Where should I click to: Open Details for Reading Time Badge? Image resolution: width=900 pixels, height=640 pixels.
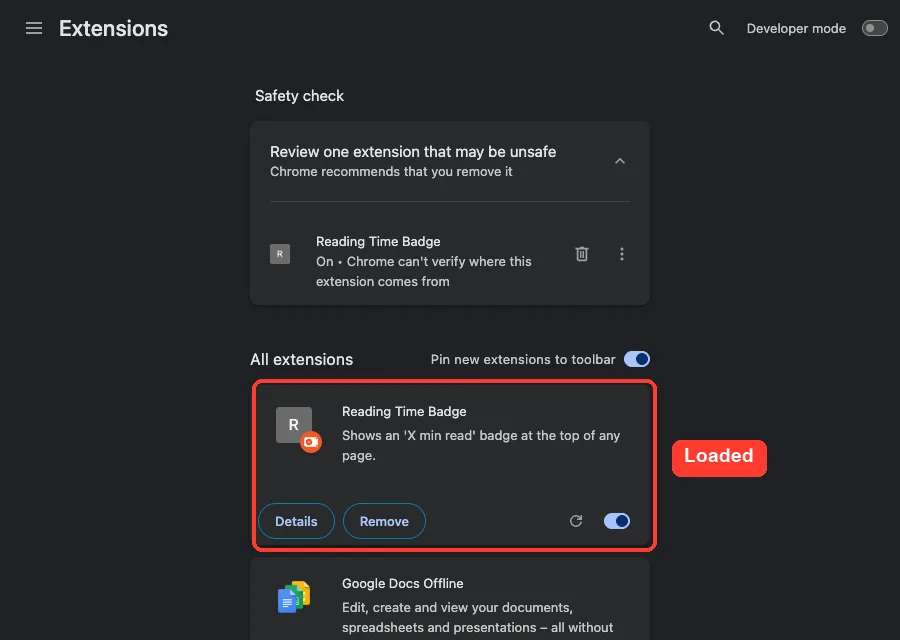(296, 521)
